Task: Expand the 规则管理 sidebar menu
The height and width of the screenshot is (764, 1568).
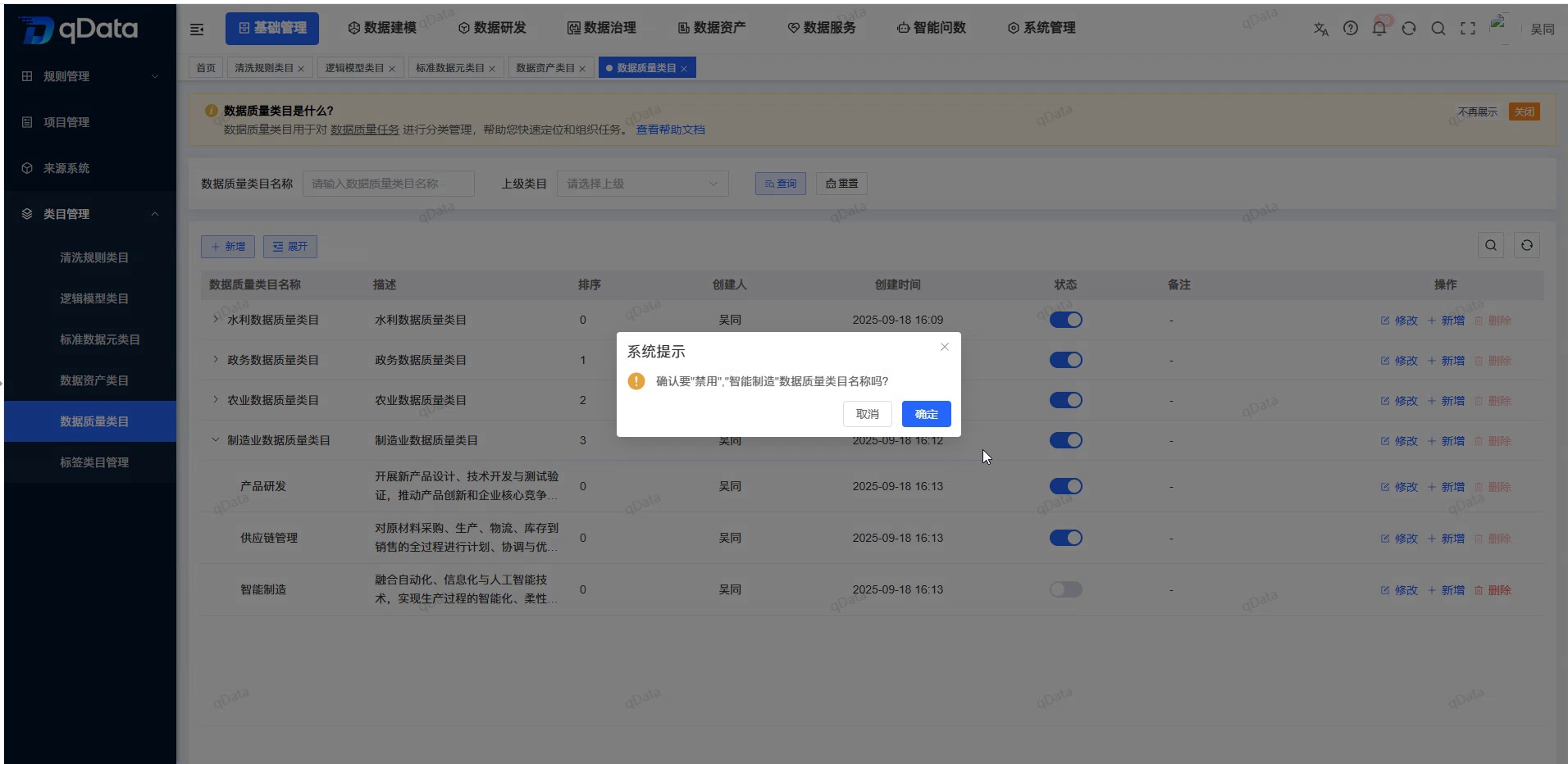Action: [90, 76]
